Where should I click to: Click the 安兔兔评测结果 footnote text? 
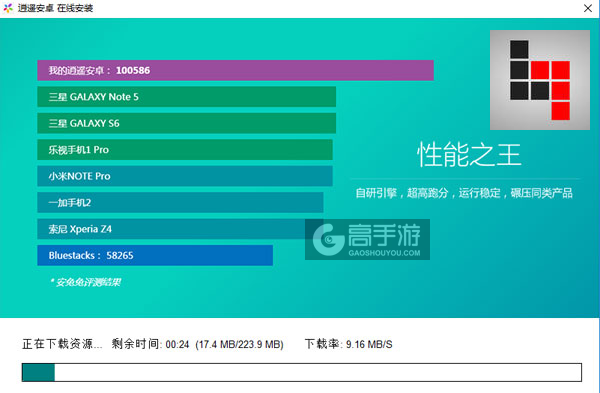(x=85, y=282)
